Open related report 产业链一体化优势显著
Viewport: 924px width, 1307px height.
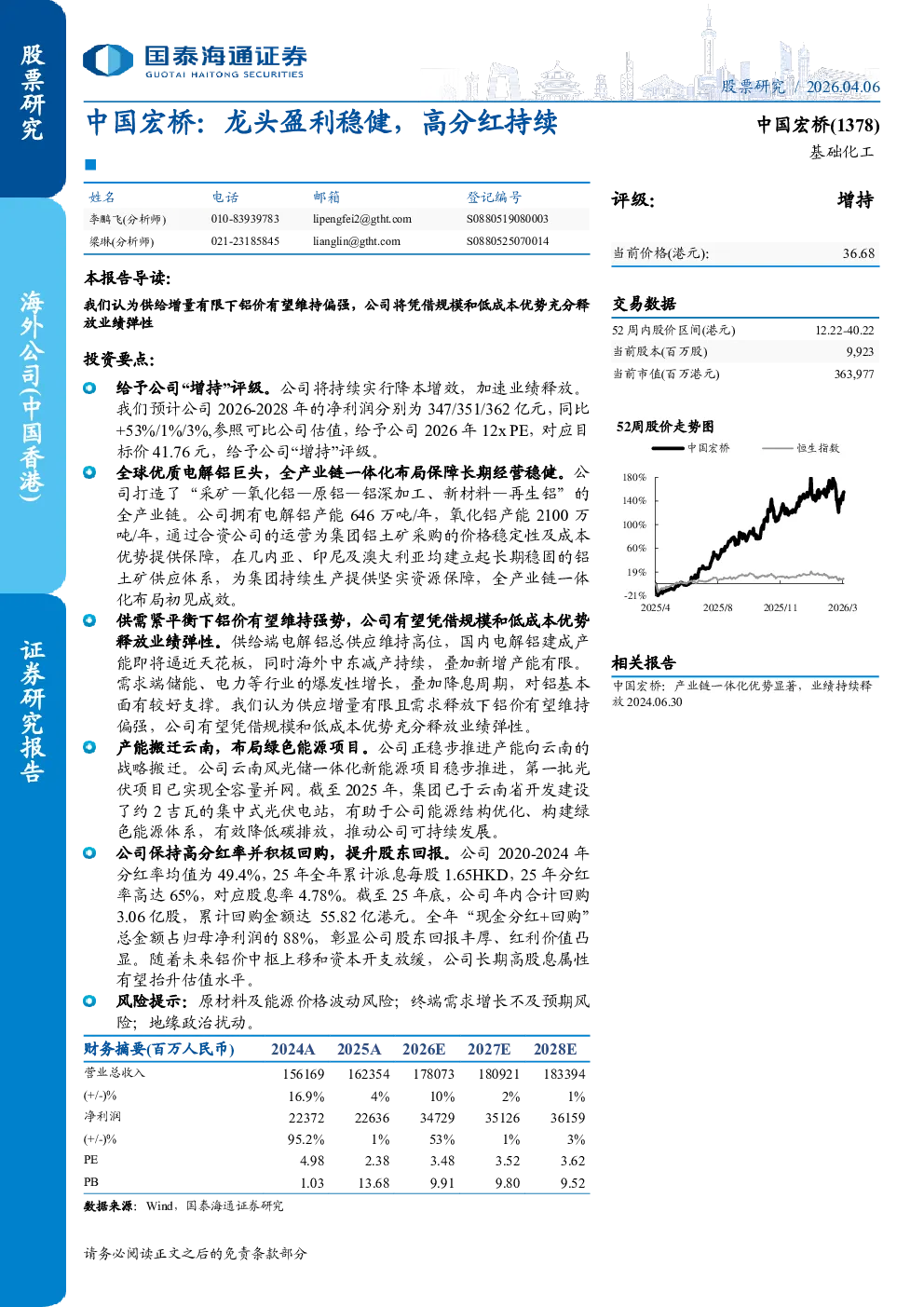742,694
